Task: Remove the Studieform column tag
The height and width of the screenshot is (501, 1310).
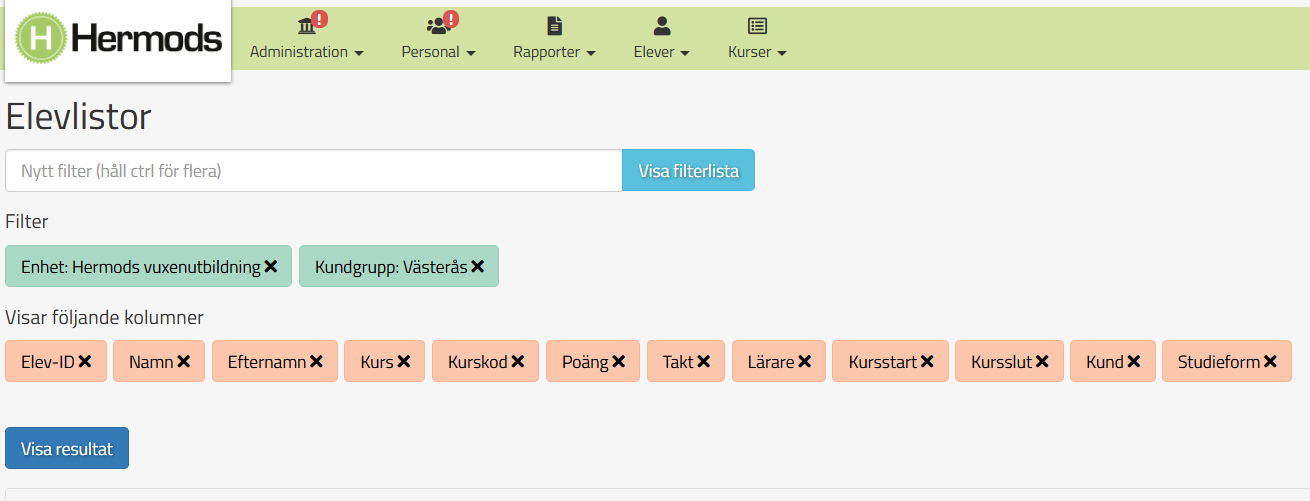Action: pyautogui.click(x=1270, y=362)
